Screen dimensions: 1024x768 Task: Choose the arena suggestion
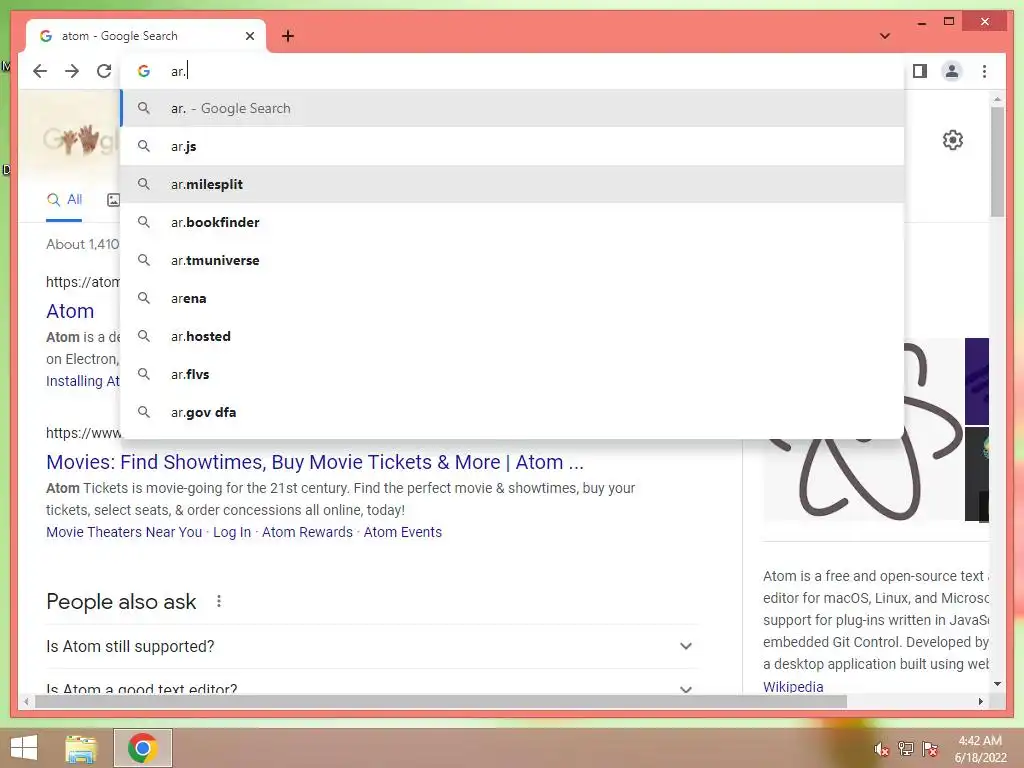point(513,298)
